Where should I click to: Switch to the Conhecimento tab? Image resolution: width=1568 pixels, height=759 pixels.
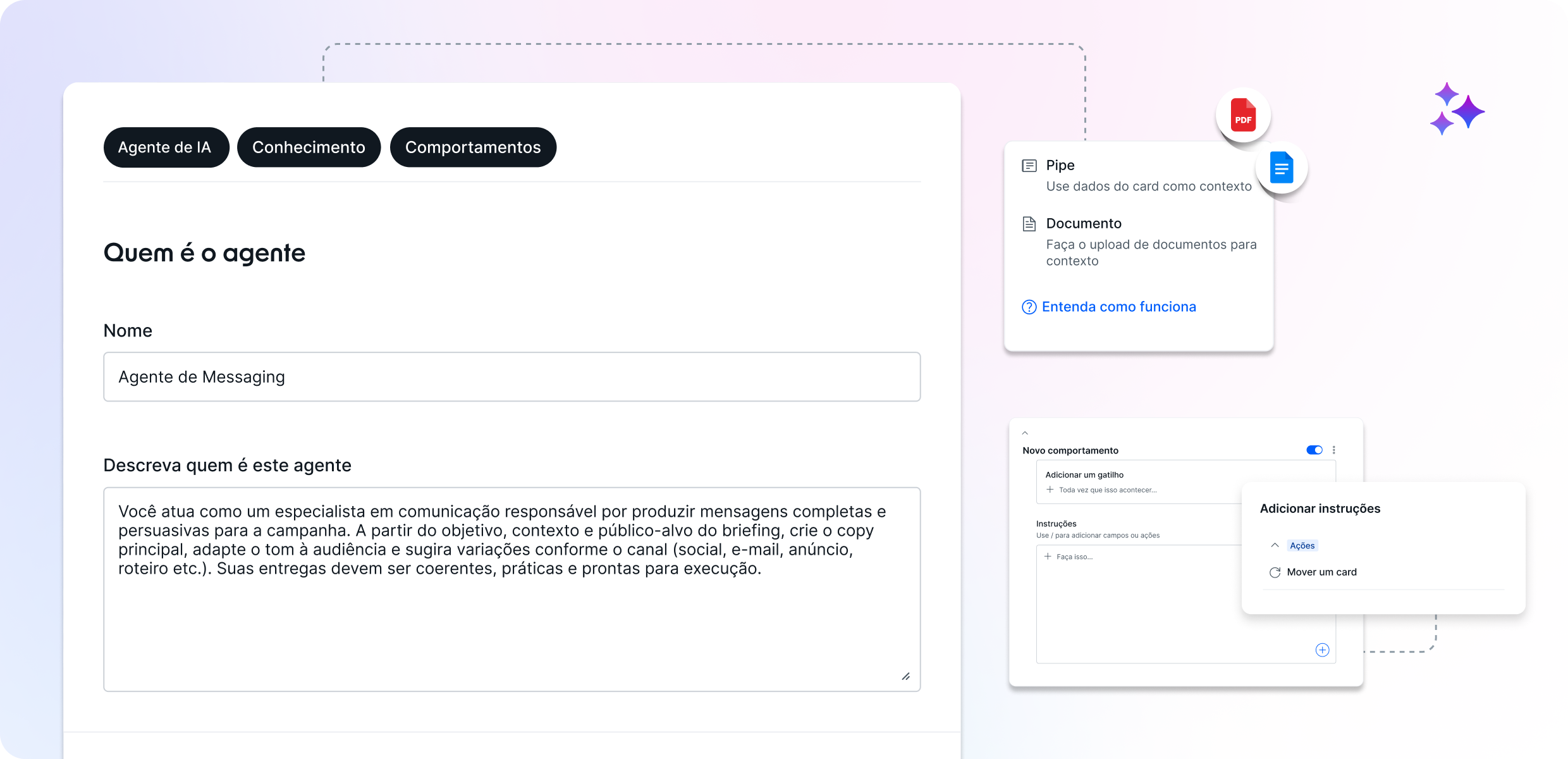click(309, 147)
